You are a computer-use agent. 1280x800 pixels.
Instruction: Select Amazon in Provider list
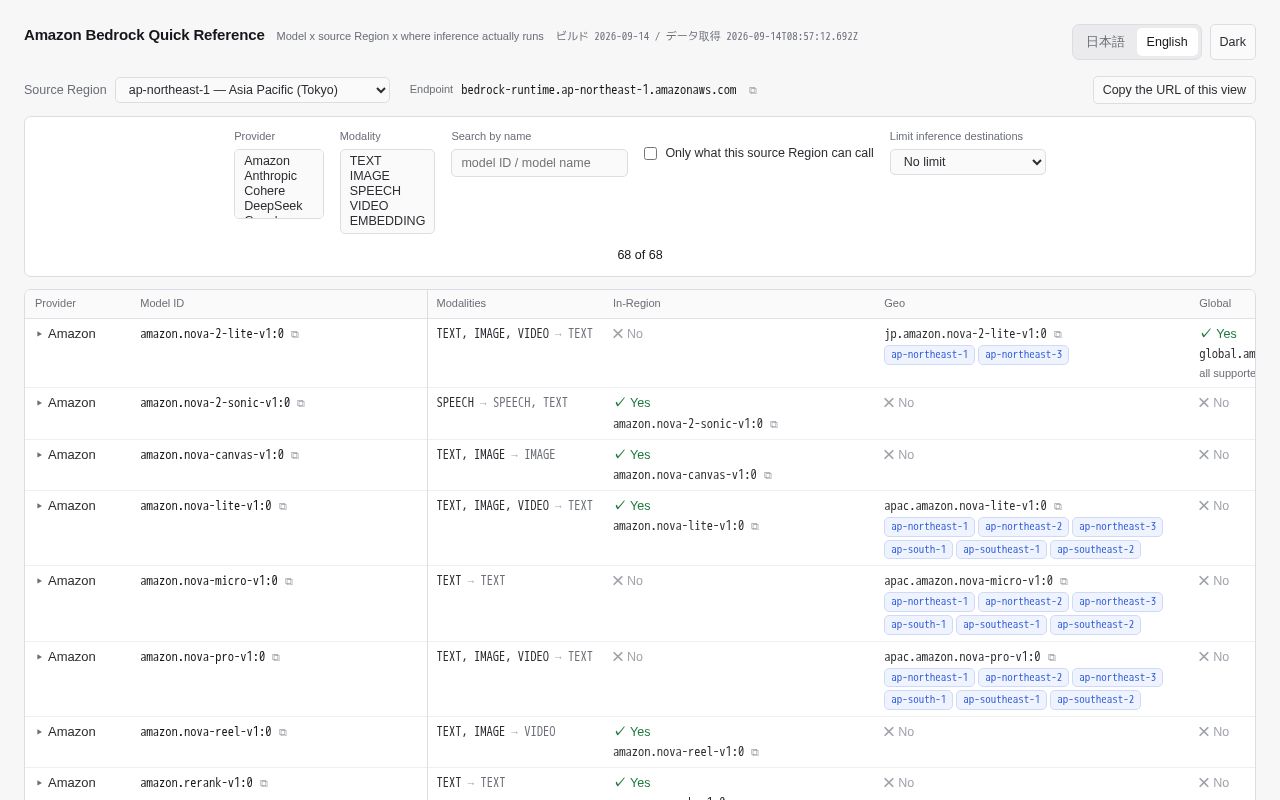[x=278, y=161]
